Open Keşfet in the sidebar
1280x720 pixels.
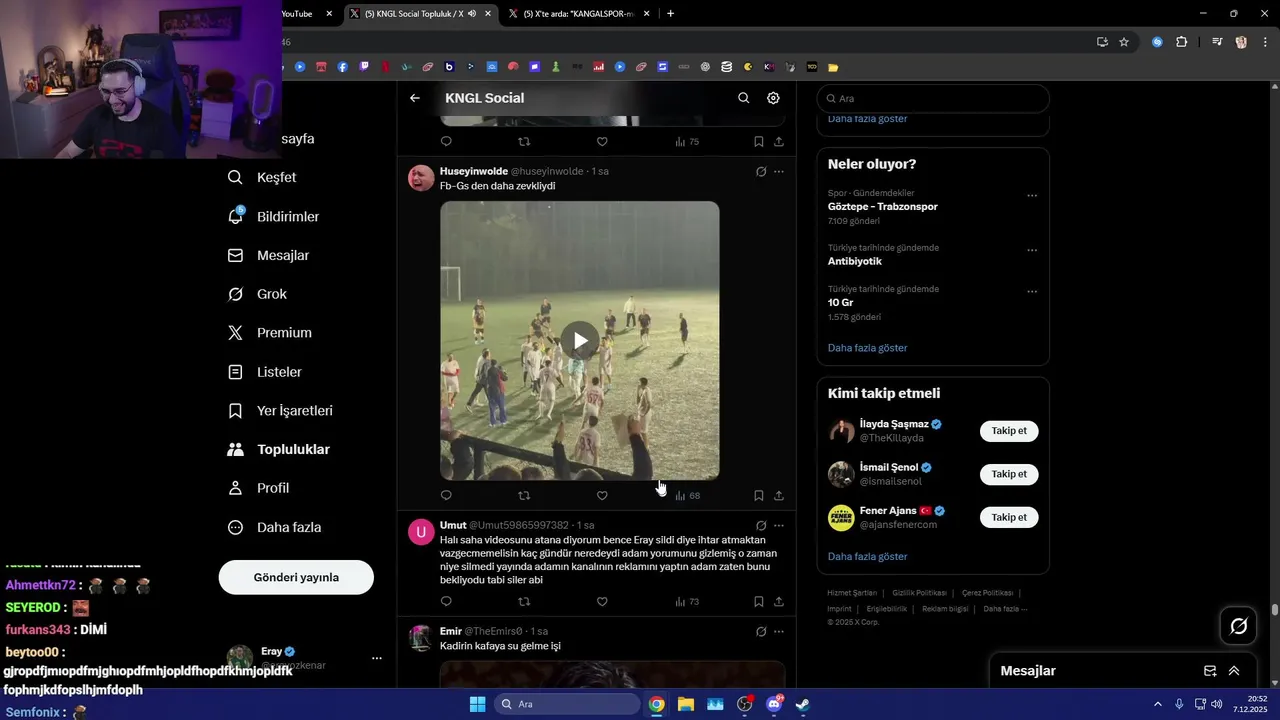click(262, 177)
